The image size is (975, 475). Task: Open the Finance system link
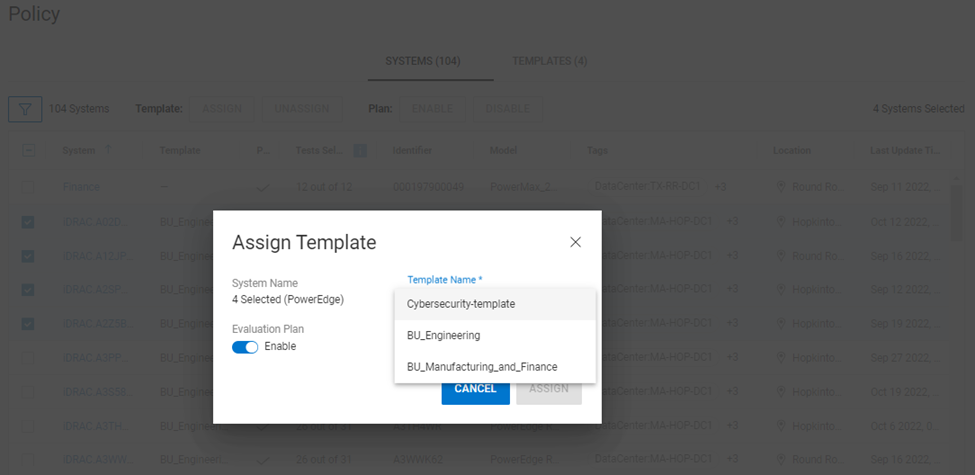point(81,187)
